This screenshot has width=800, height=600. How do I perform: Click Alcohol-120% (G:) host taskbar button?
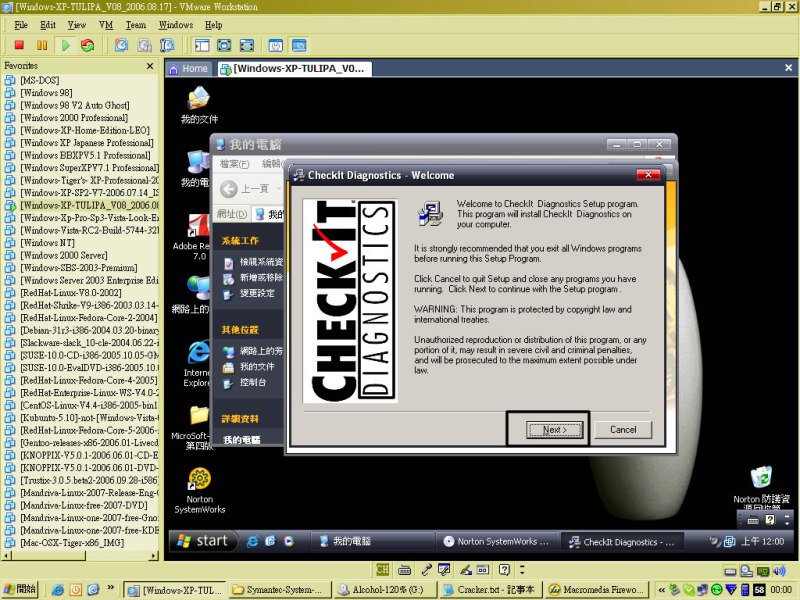tap(384, 590)
